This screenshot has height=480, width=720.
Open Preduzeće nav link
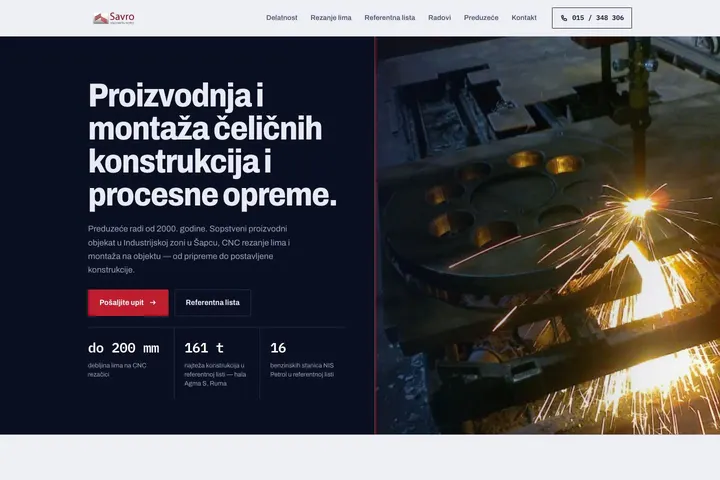click(x=481, y=18)
